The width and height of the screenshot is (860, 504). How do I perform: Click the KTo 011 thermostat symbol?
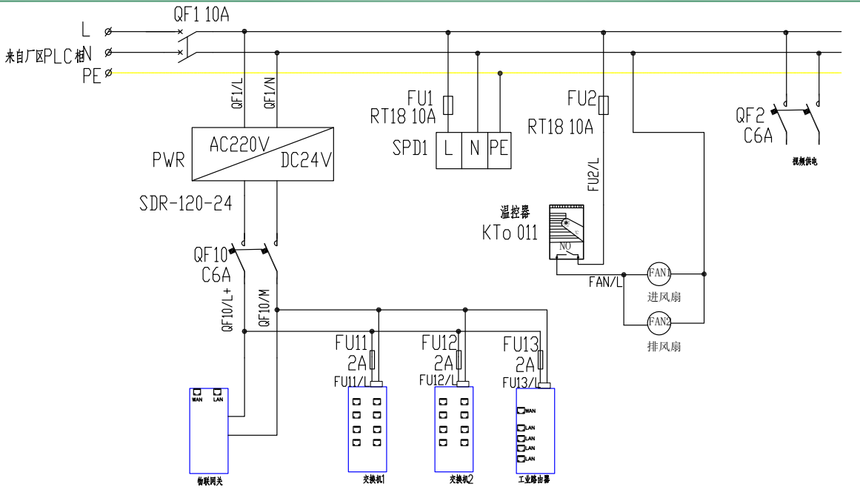(x=567, y=232)
